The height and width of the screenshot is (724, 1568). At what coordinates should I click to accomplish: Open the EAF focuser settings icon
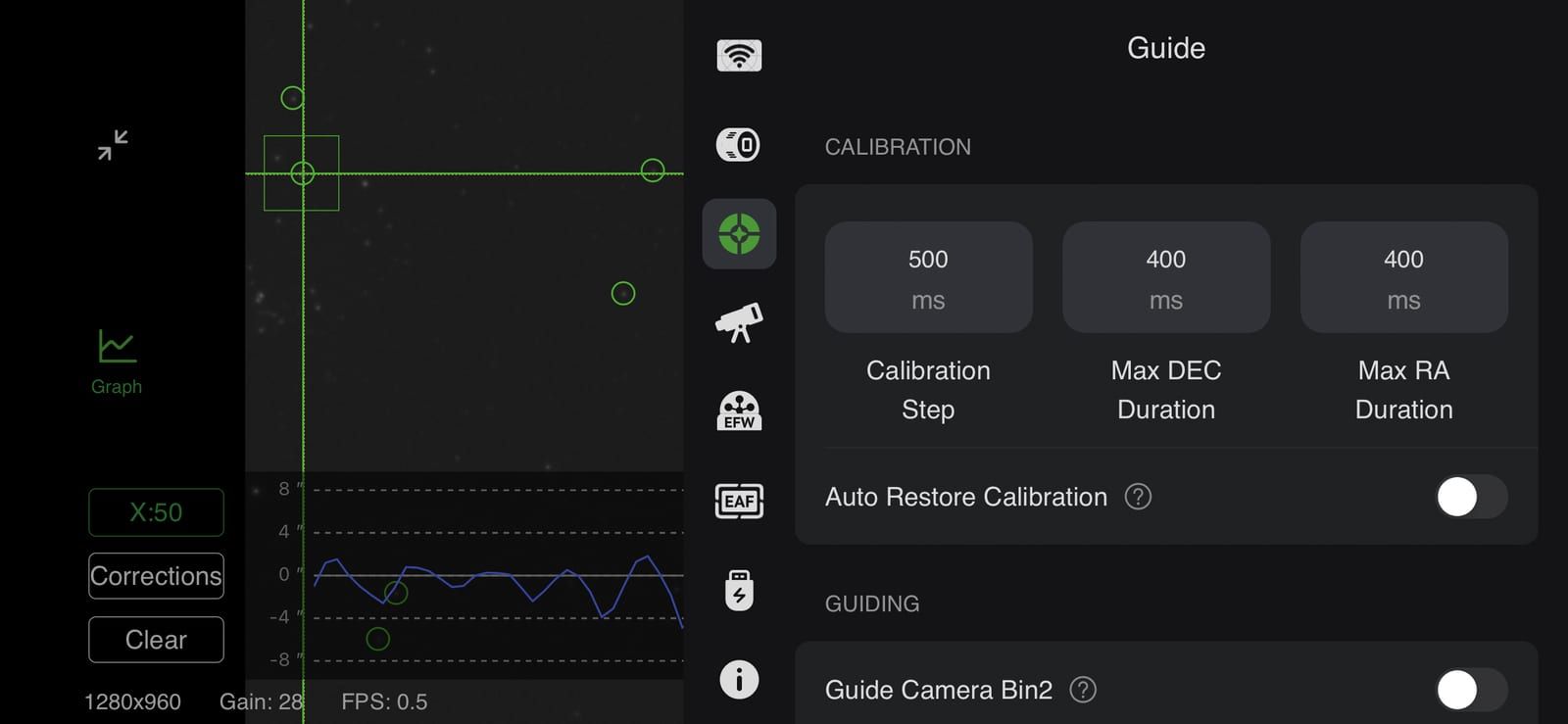739,502
